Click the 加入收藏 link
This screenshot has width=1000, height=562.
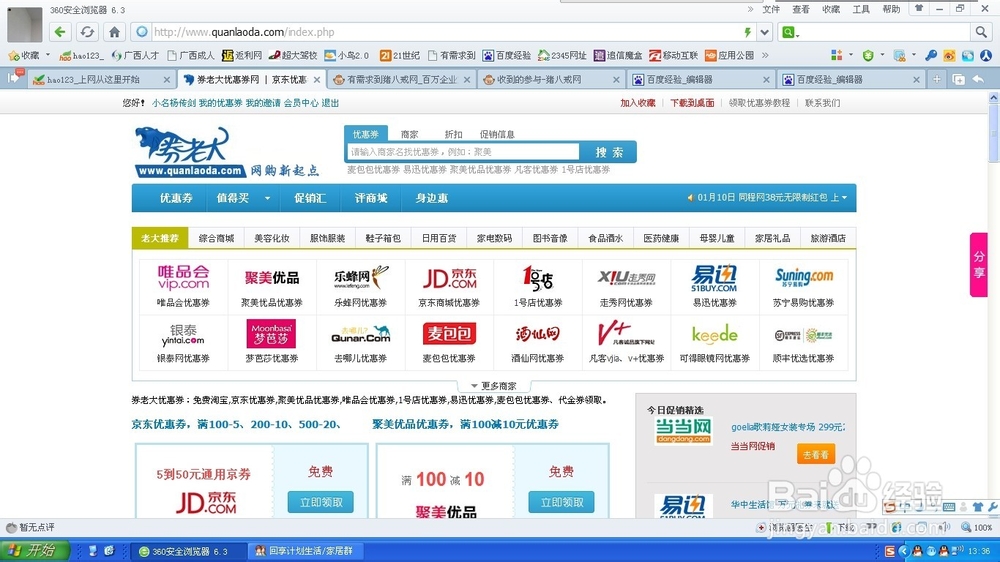click(x=638, y=103)
